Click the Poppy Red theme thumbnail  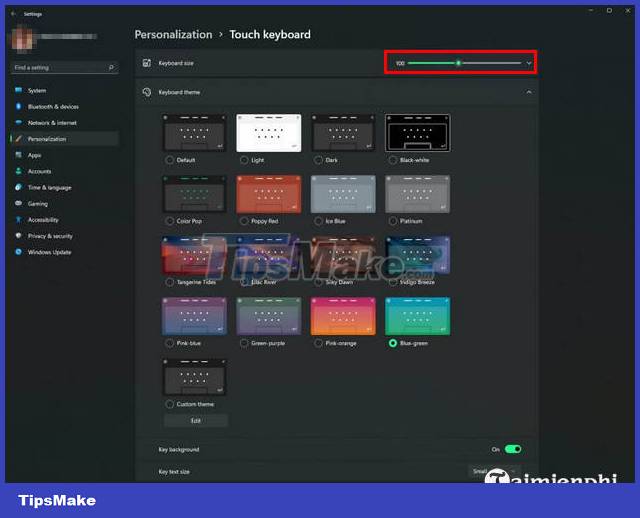coord(269,194)
